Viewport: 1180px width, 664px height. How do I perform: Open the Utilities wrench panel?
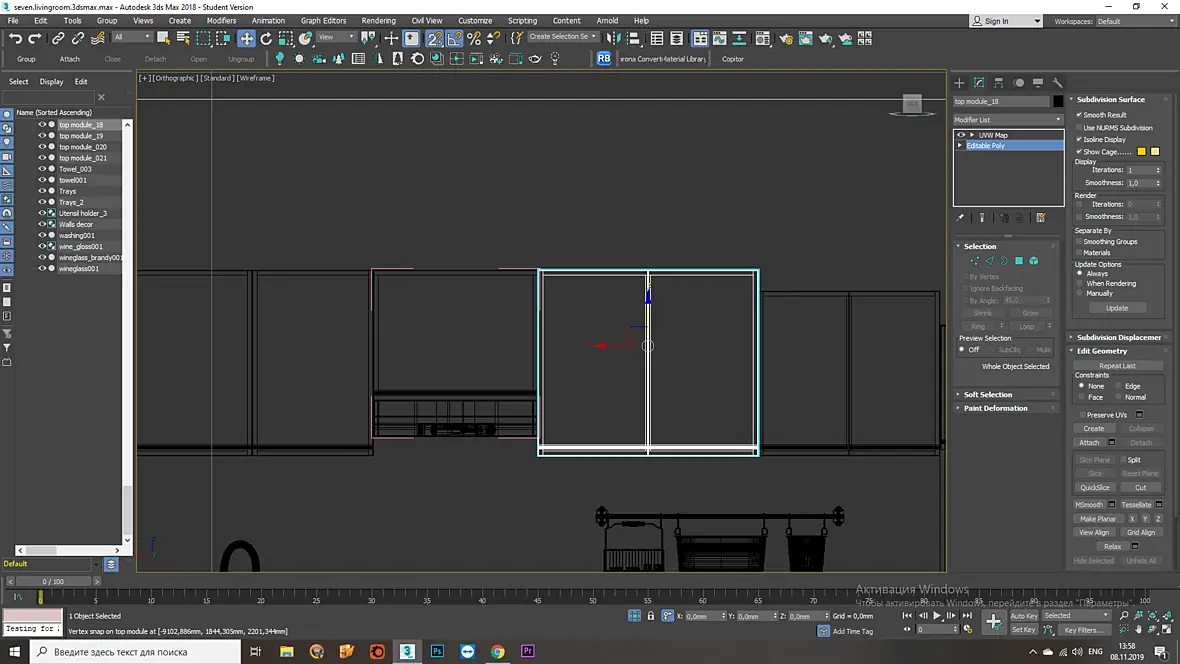tap(1057, 83)
